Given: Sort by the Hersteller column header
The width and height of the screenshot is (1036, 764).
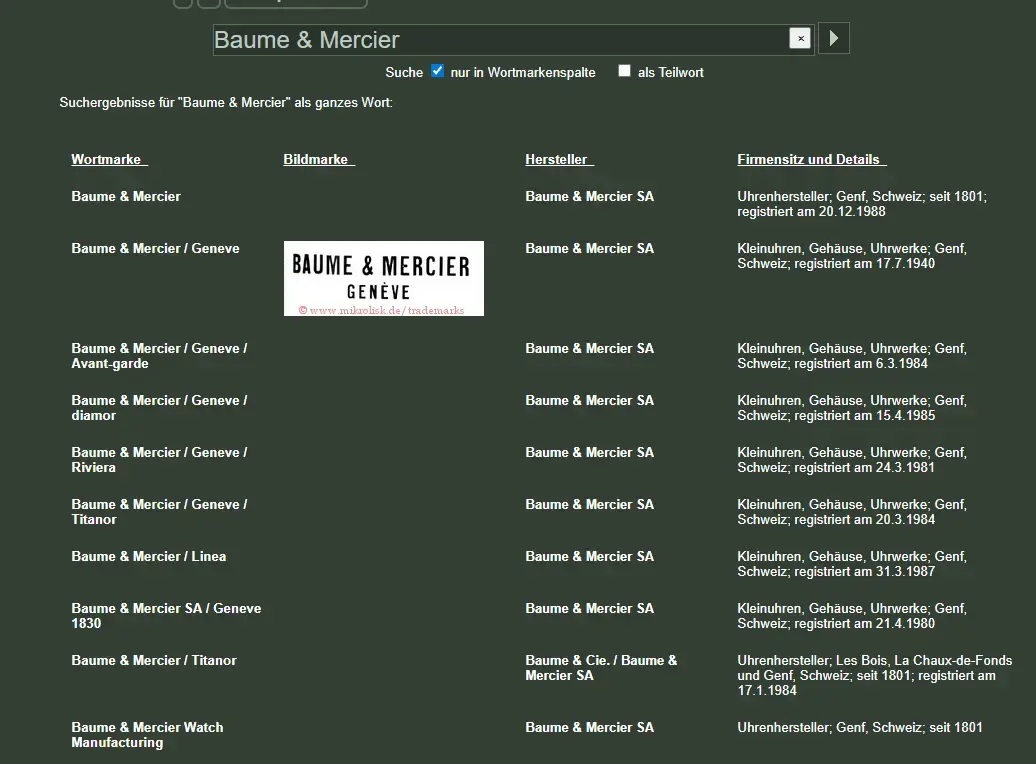Looking at the screenshot, I should (559, 160).
